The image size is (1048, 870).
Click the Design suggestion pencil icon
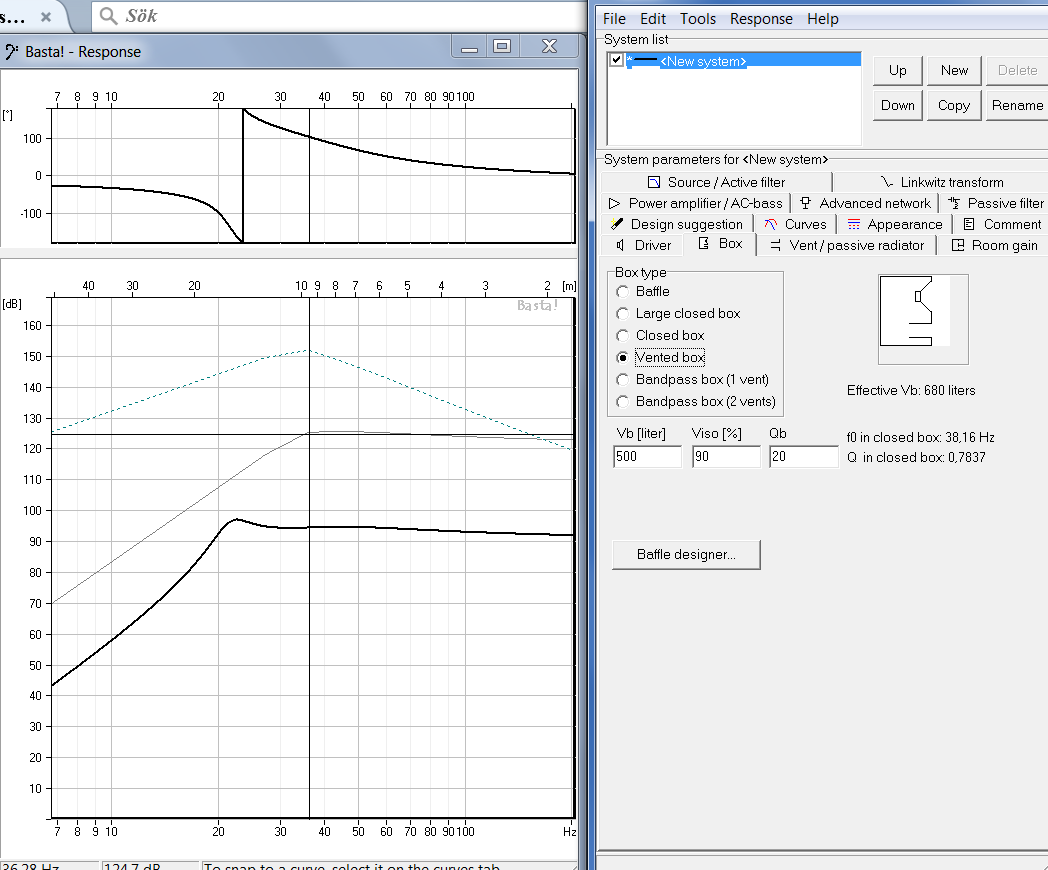pos(616,224)
